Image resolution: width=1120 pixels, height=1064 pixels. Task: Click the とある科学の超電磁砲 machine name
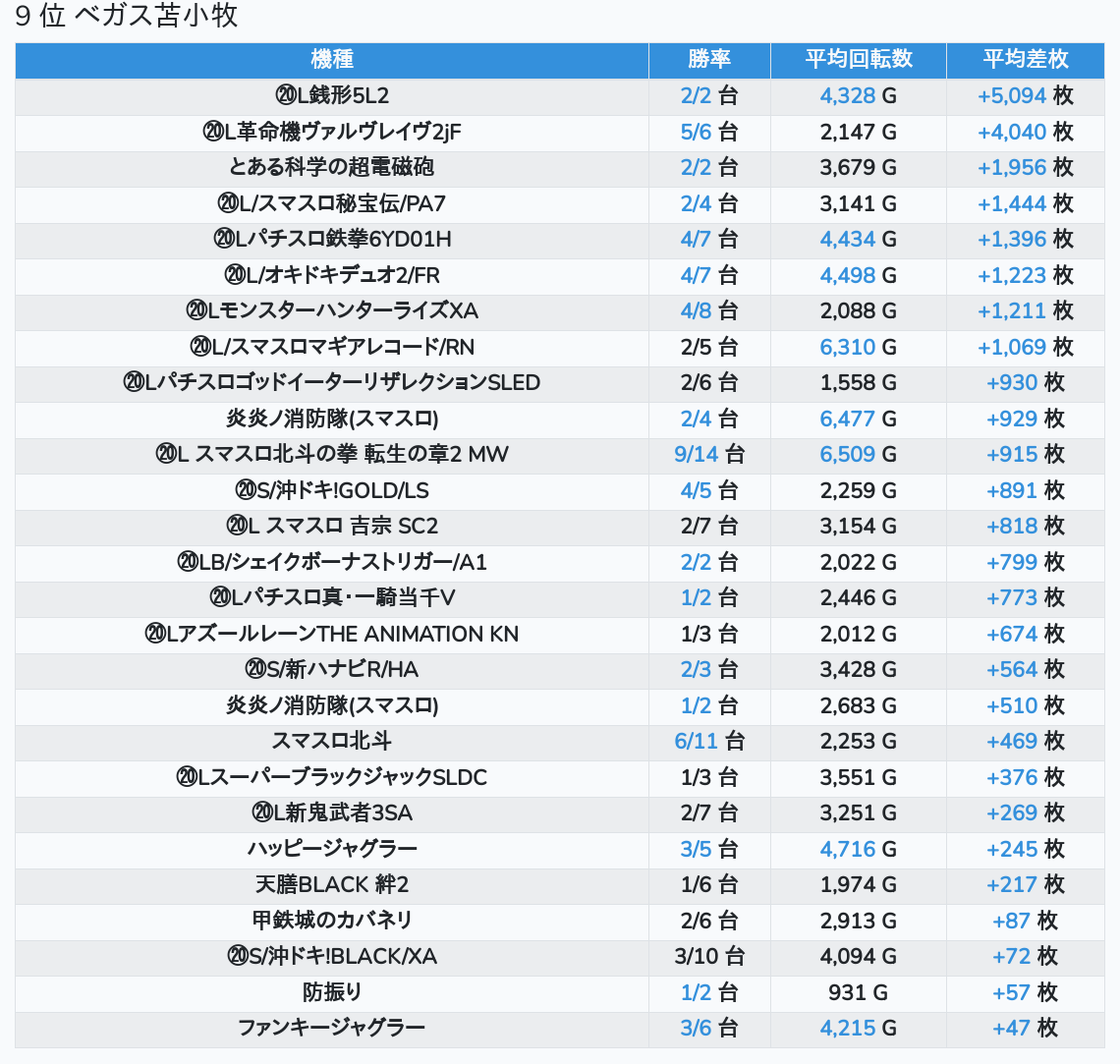tap(332, 168)
